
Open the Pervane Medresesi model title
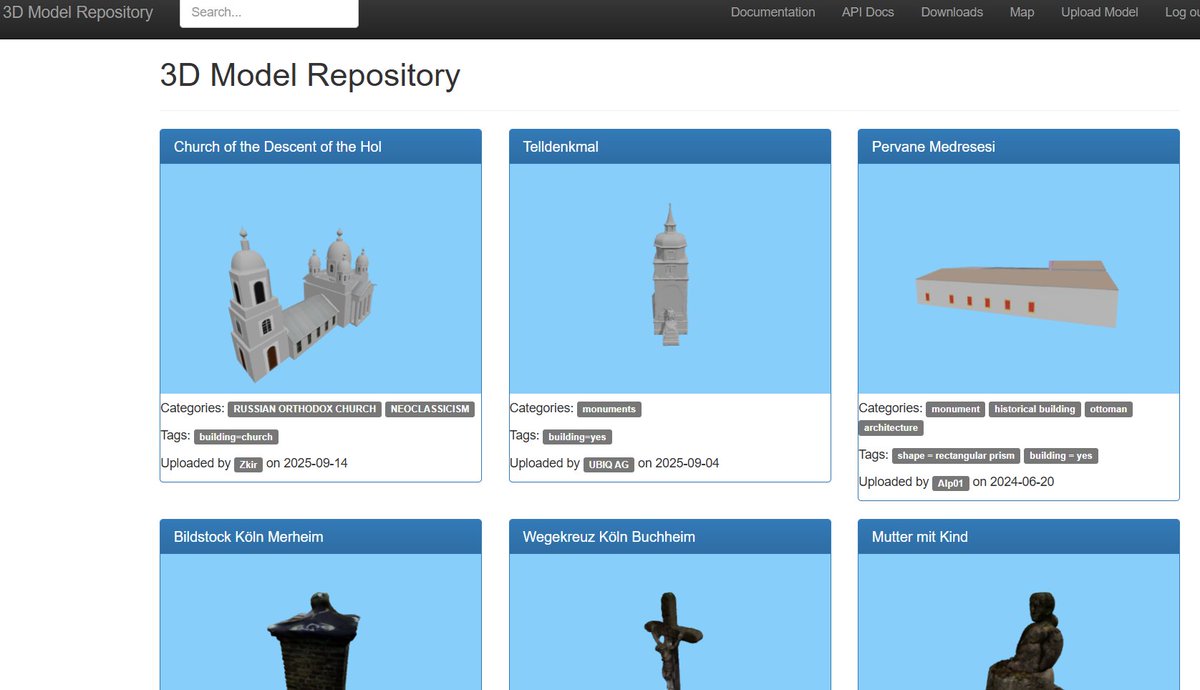(x=933, y=147)
